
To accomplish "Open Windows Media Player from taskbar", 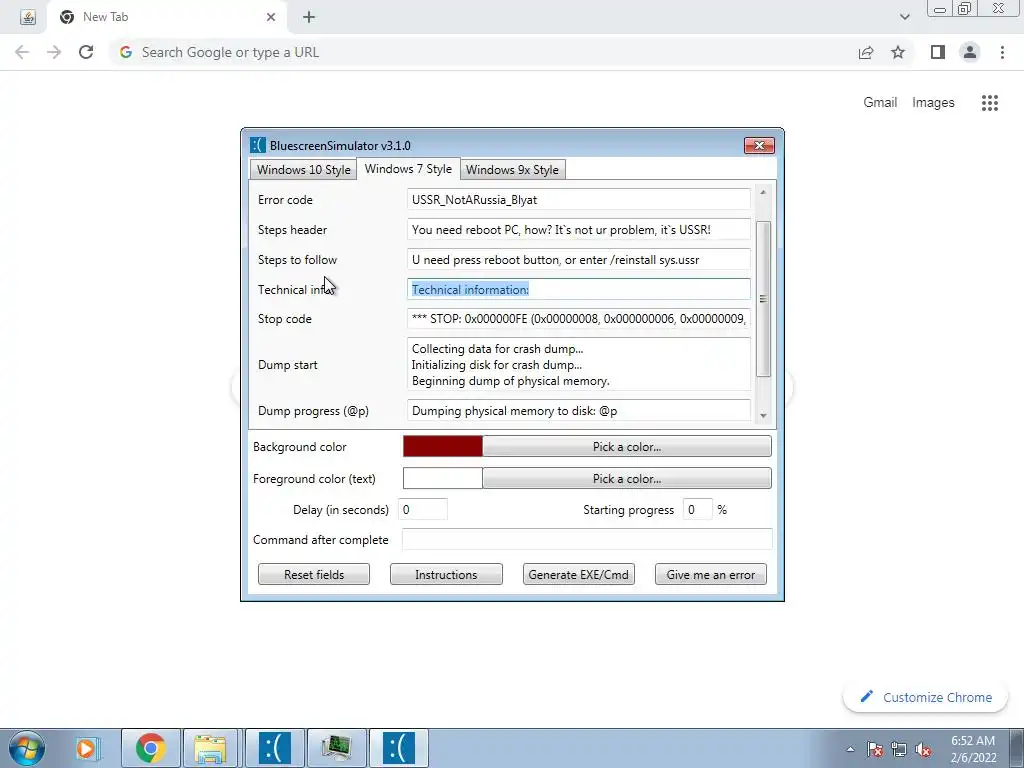I will [86, 748].
